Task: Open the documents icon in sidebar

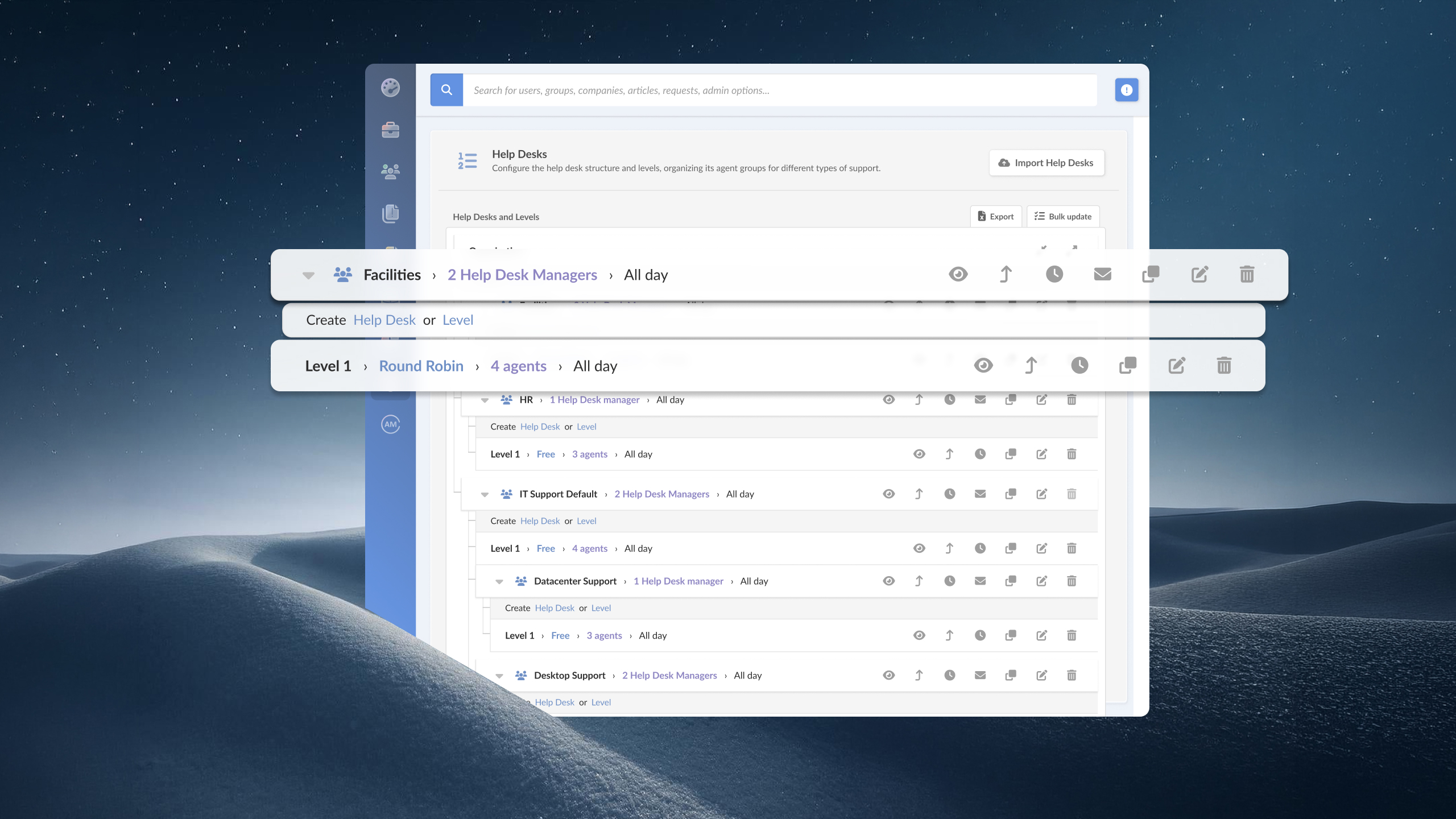Action: point(390,213)
